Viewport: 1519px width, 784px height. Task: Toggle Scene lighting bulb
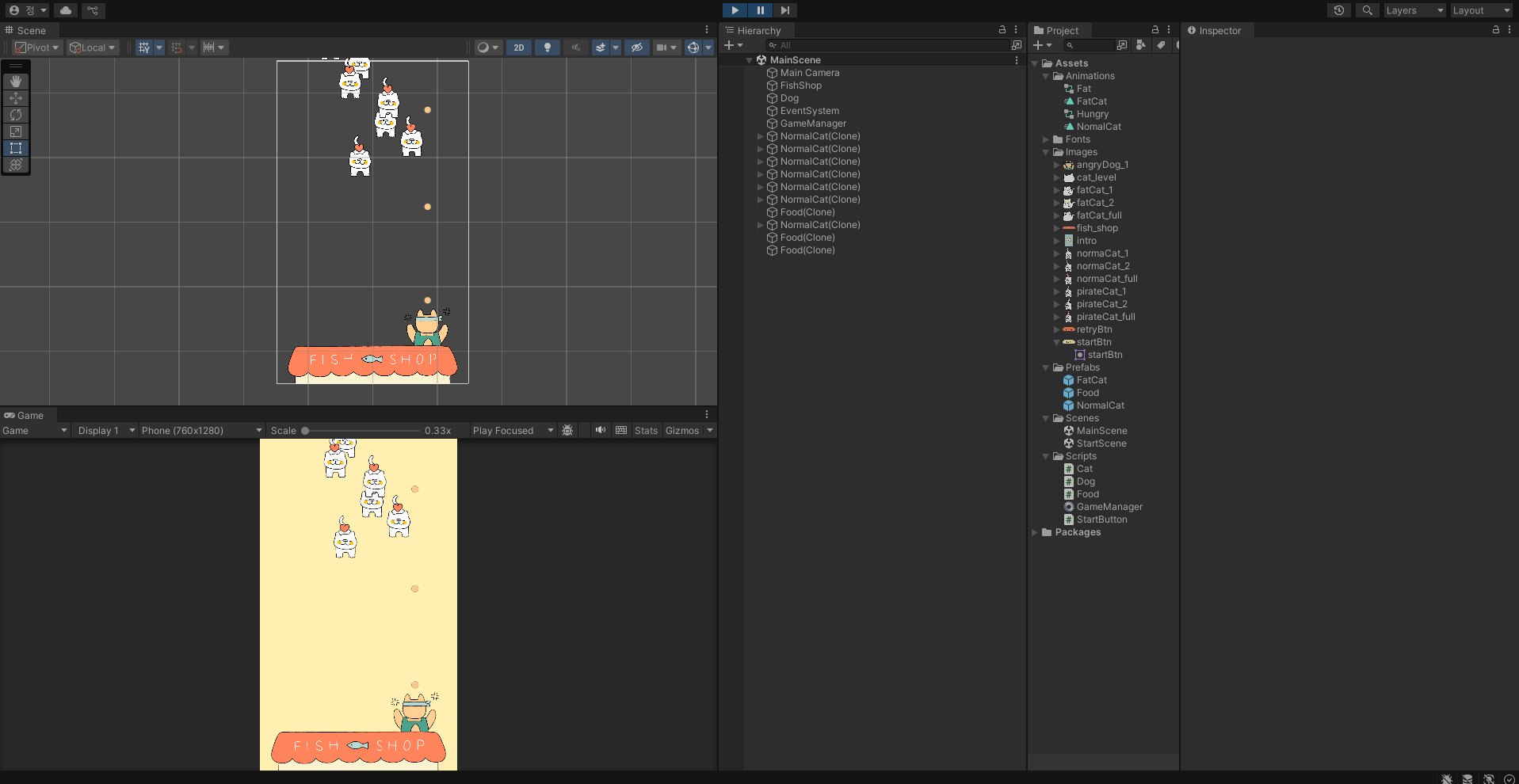point(548,48)
